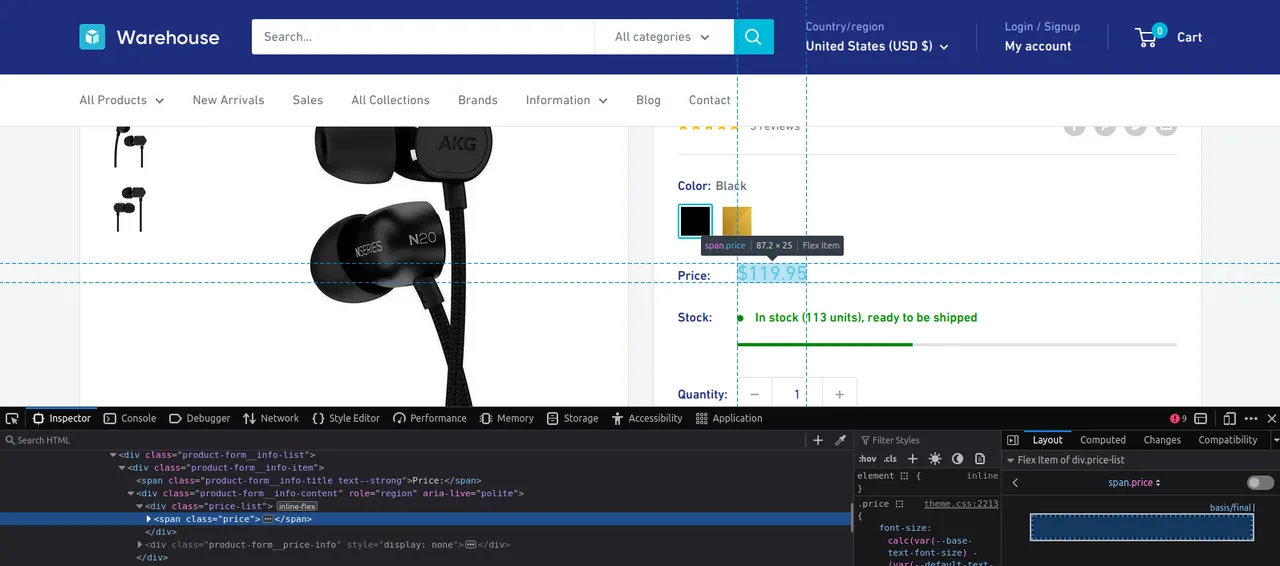Expand the Information menu
1280x566 pixels.
coord(567,100)
